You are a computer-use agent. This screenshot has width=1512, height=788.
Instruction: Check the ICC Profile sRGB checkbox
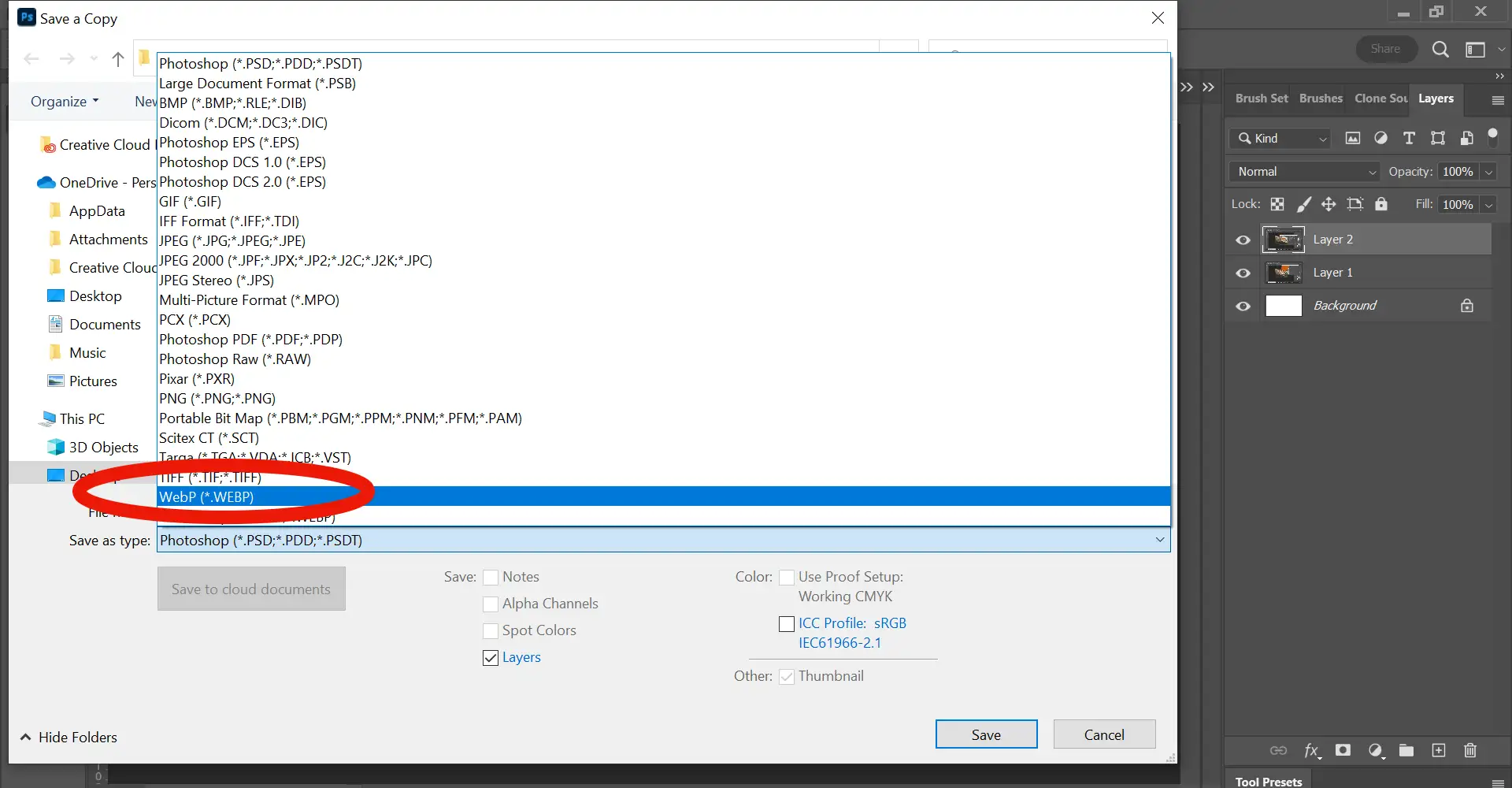tap(787, 624)
